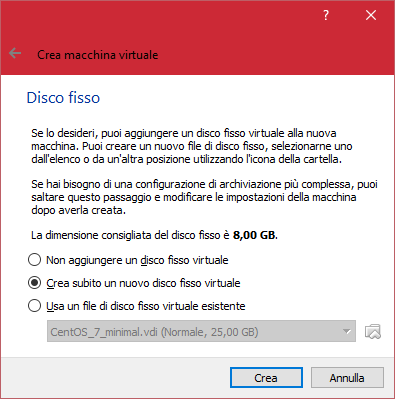395x399 pixels.
Task: Click the folder icon to browse disk files
Action: [373, 331]
